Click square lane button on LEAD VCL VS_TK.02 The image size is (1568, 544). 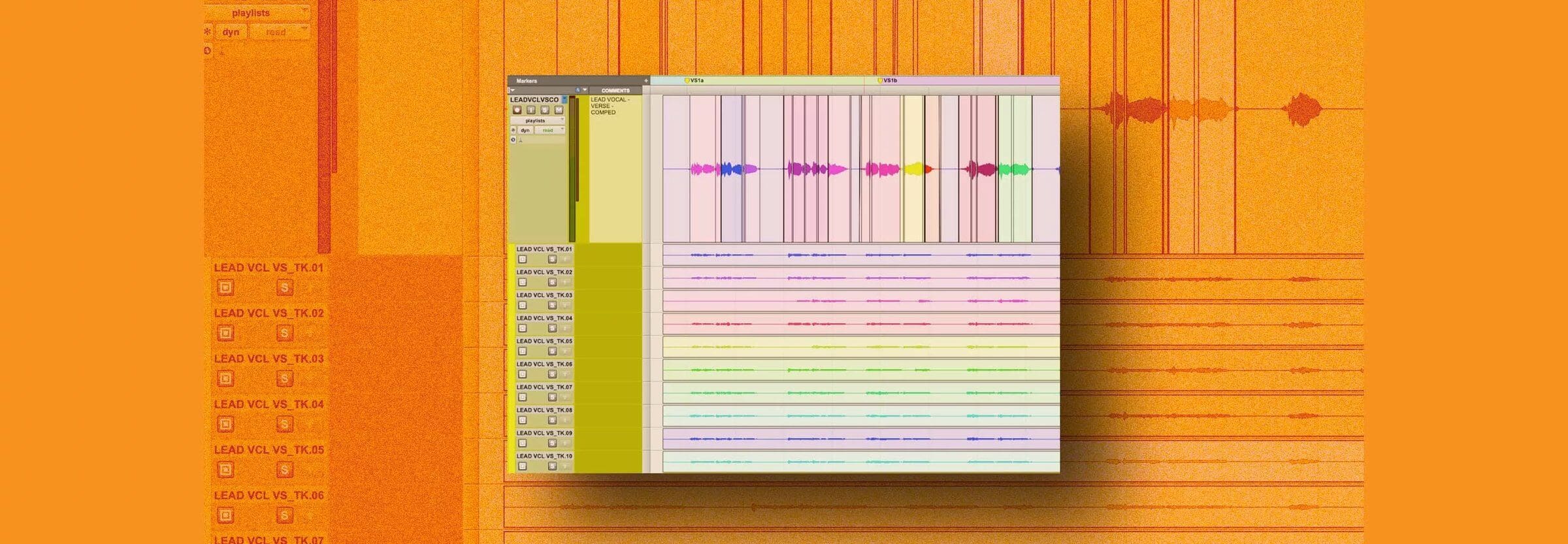(522, 282)
